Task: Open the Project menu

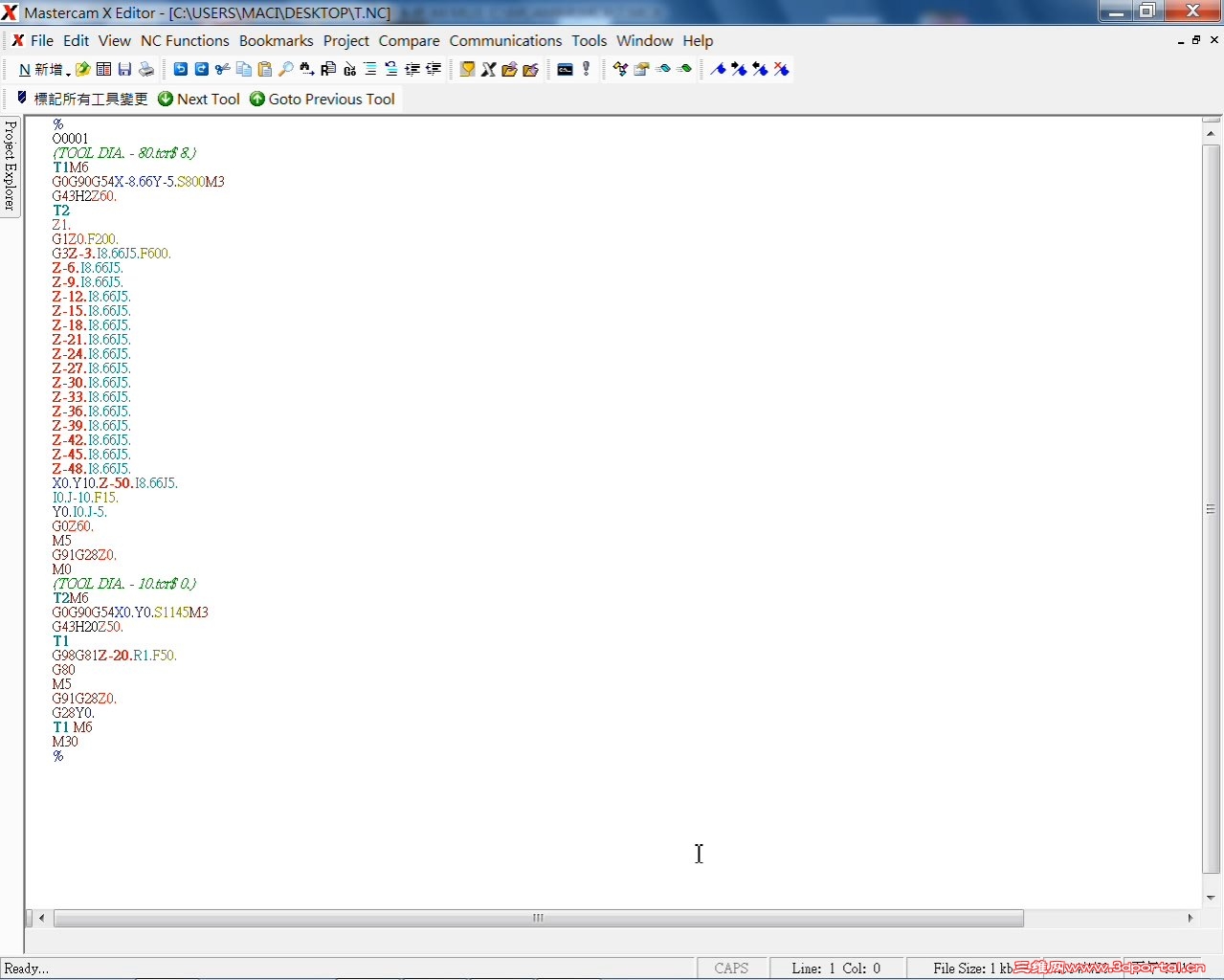Action: (x=345, y=40)
